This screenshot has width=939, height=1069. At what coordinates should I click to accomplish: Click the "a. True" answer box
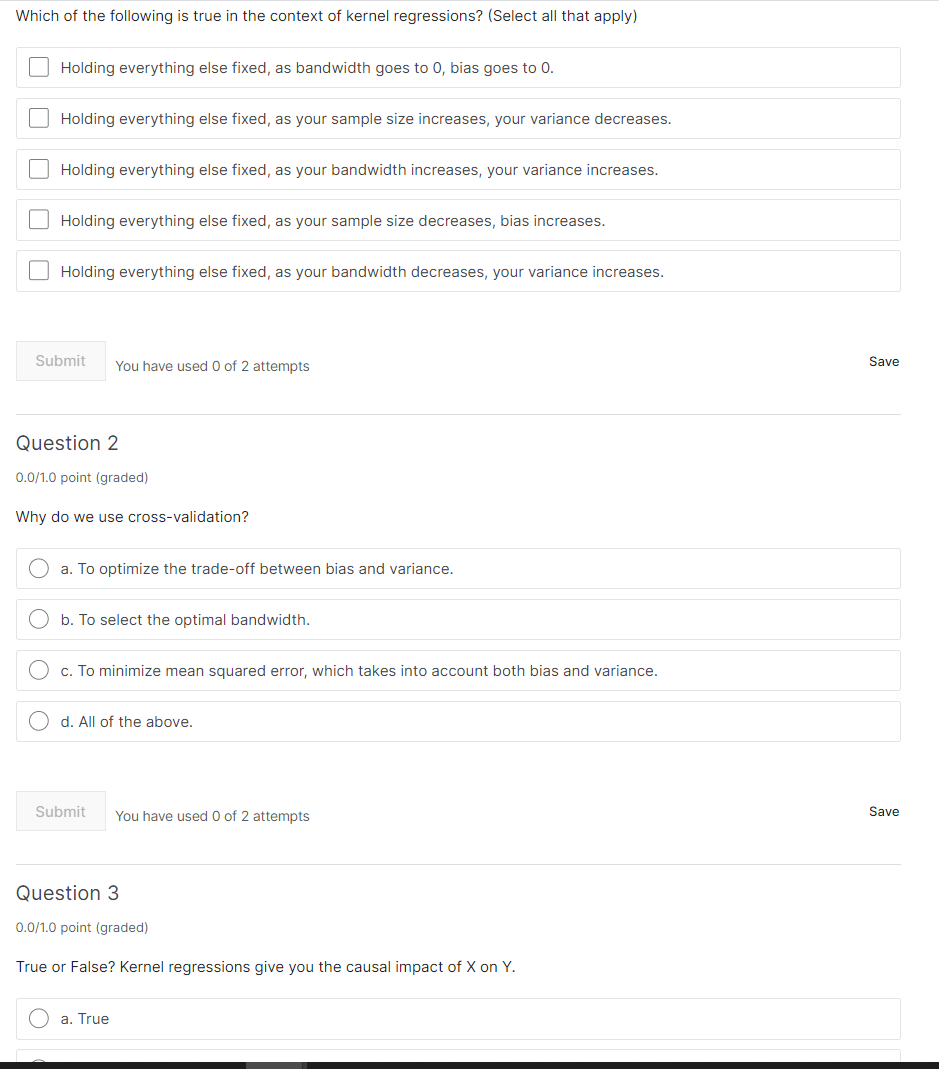[x=458, y=1018]
